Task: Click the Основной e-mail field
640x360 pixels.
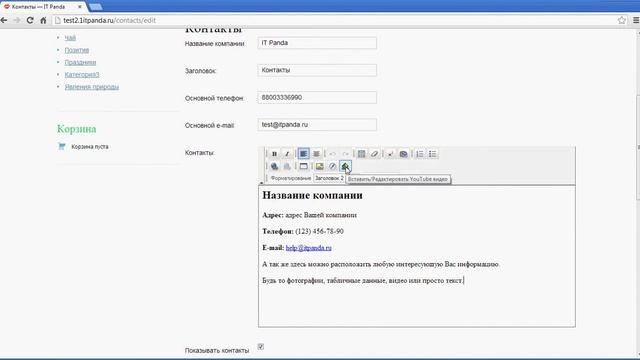Action: tap(317, 124)
